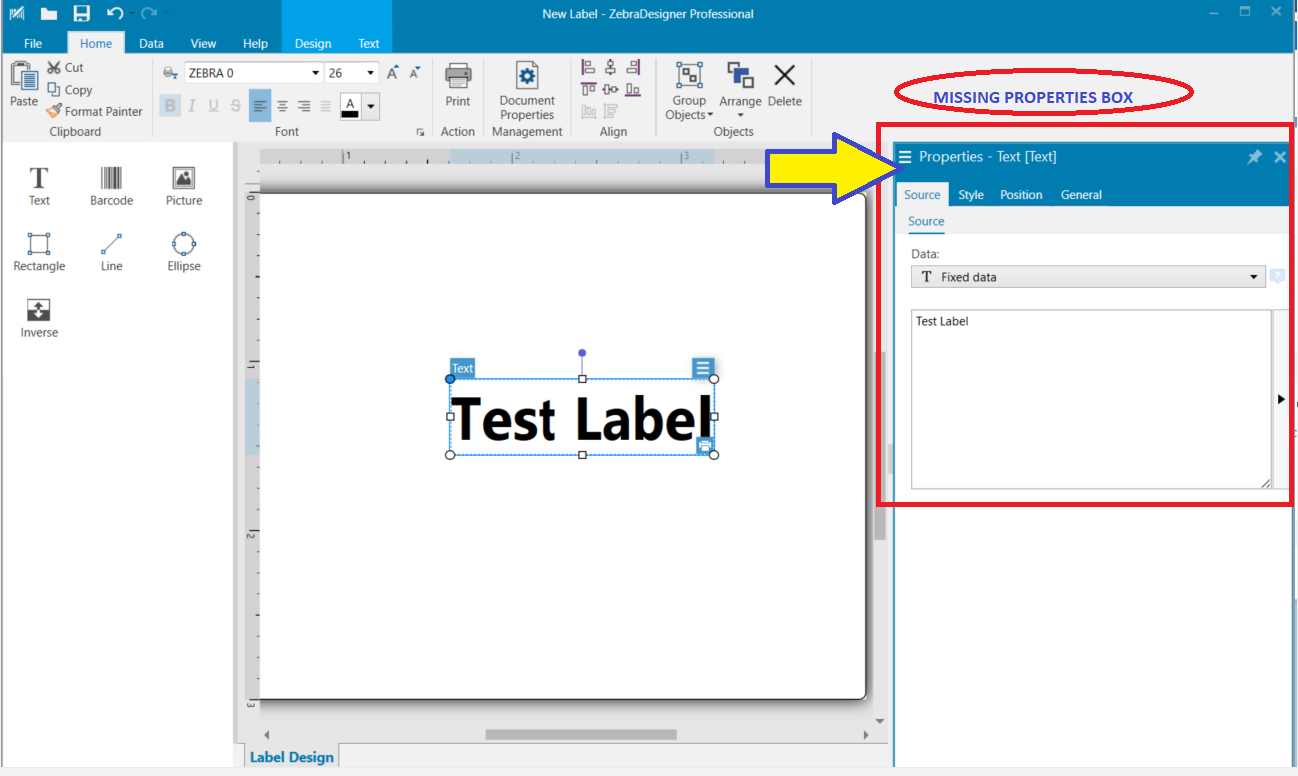Toggle bold formatting
Screen dimensions: 1298x776
(x=170, y=106)
